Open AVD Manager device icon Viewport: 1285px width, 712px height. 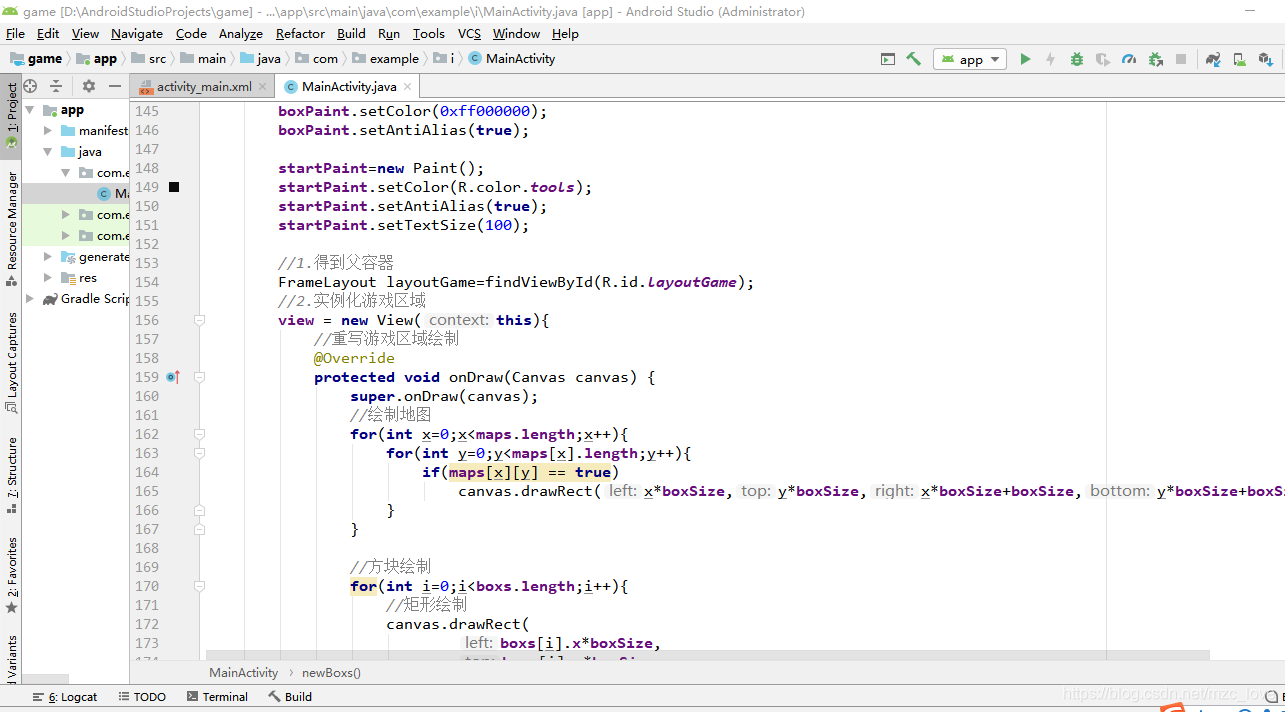1239,59
